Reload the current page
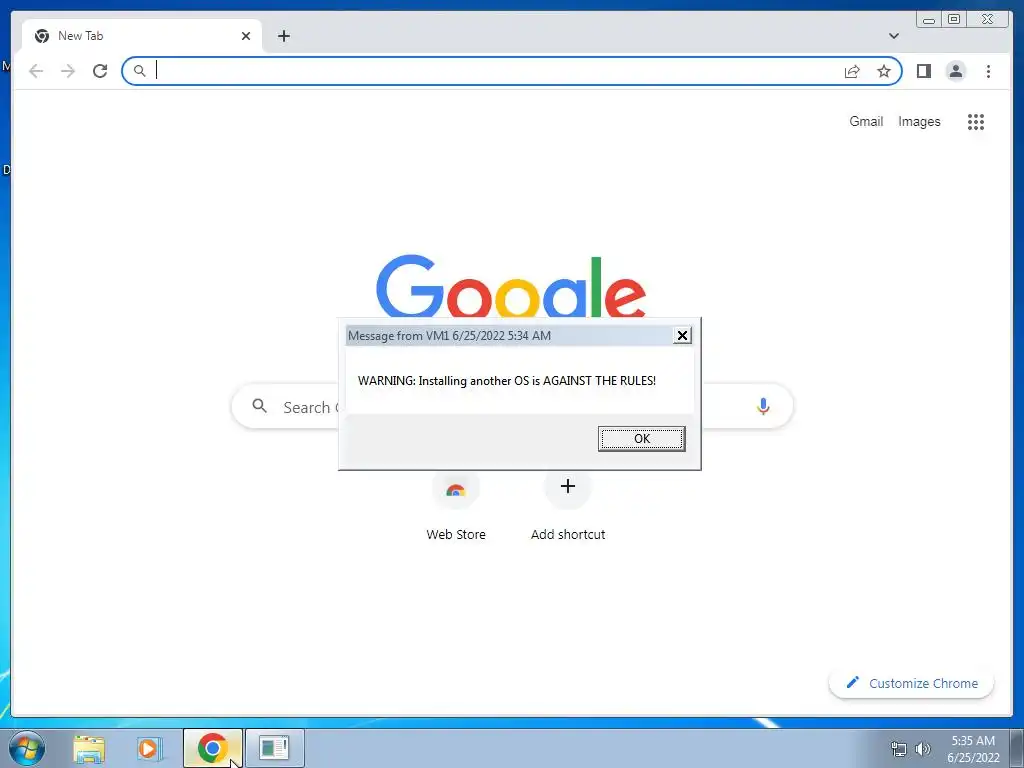1024x768 pixels. [100, 71]
